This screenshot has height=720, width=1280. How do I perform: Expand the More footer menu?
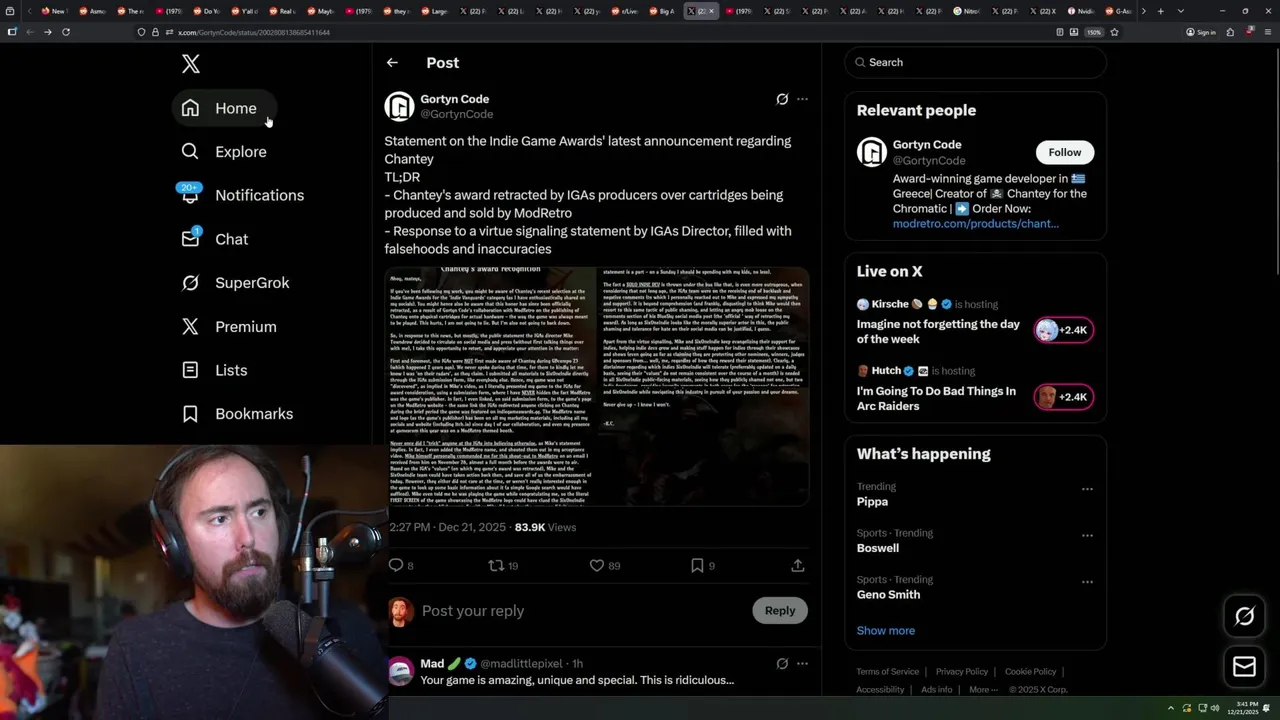click(982, 690)
